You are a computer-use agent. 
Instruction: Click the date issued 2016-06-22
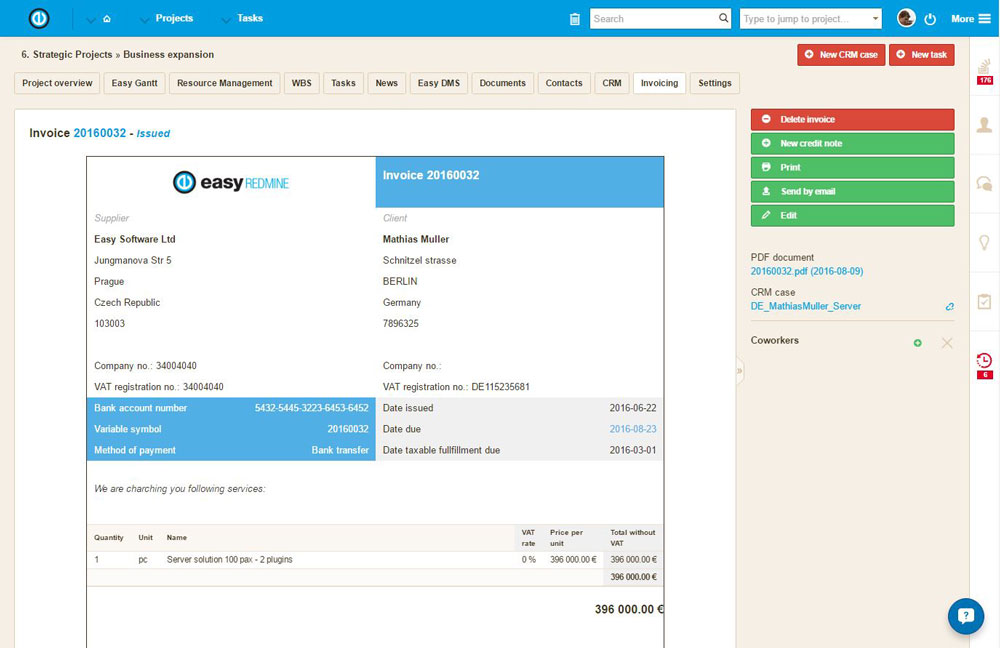tap(633, 408)
